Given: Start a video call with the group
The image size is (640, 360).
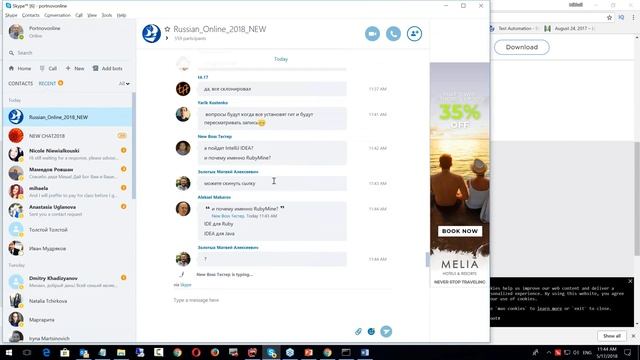Looking at the screenshot, I should pyautogui.click(x=372, y=34).
